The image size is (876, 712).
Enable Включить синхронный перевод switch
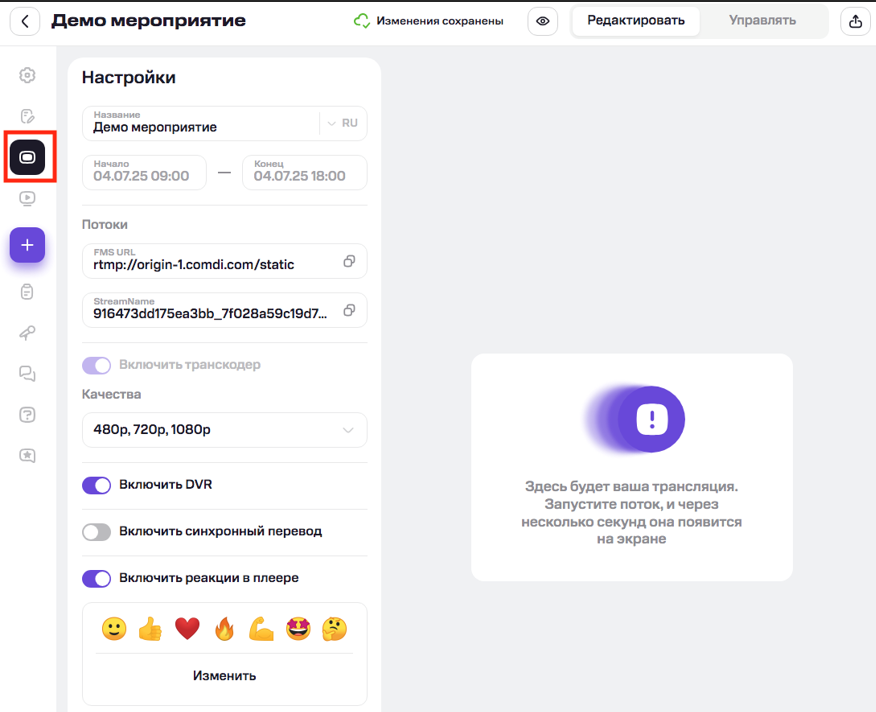click(96, 532)
